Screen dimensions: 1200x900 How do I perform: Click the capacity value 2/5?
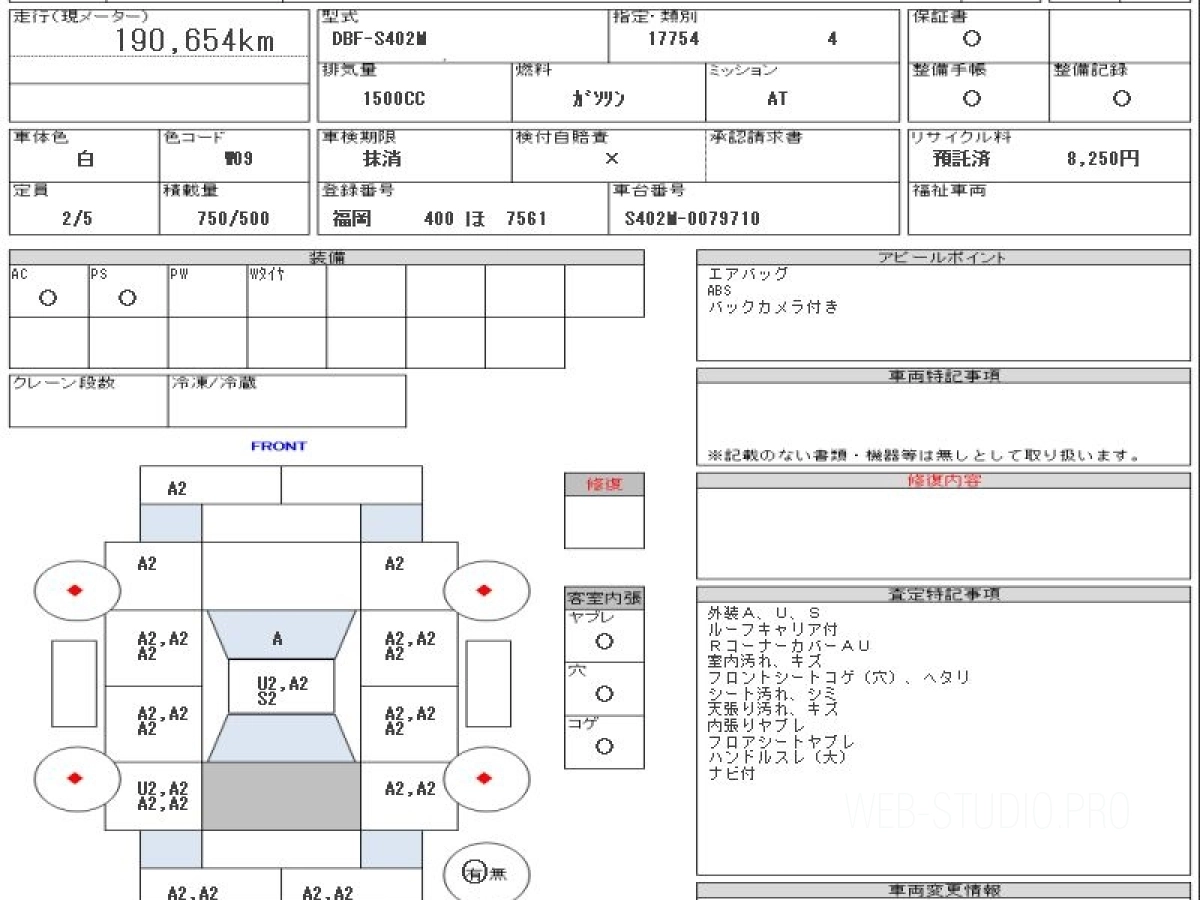pos(77,218)
